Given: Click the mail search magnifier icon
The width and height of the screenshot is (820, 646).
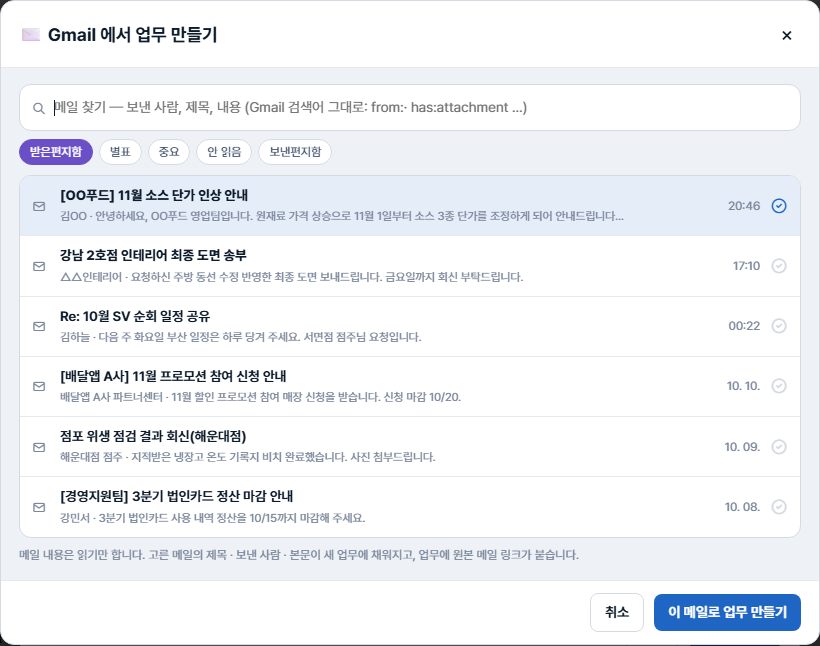Looking at the screenshot, I should [x=39, y=108].
